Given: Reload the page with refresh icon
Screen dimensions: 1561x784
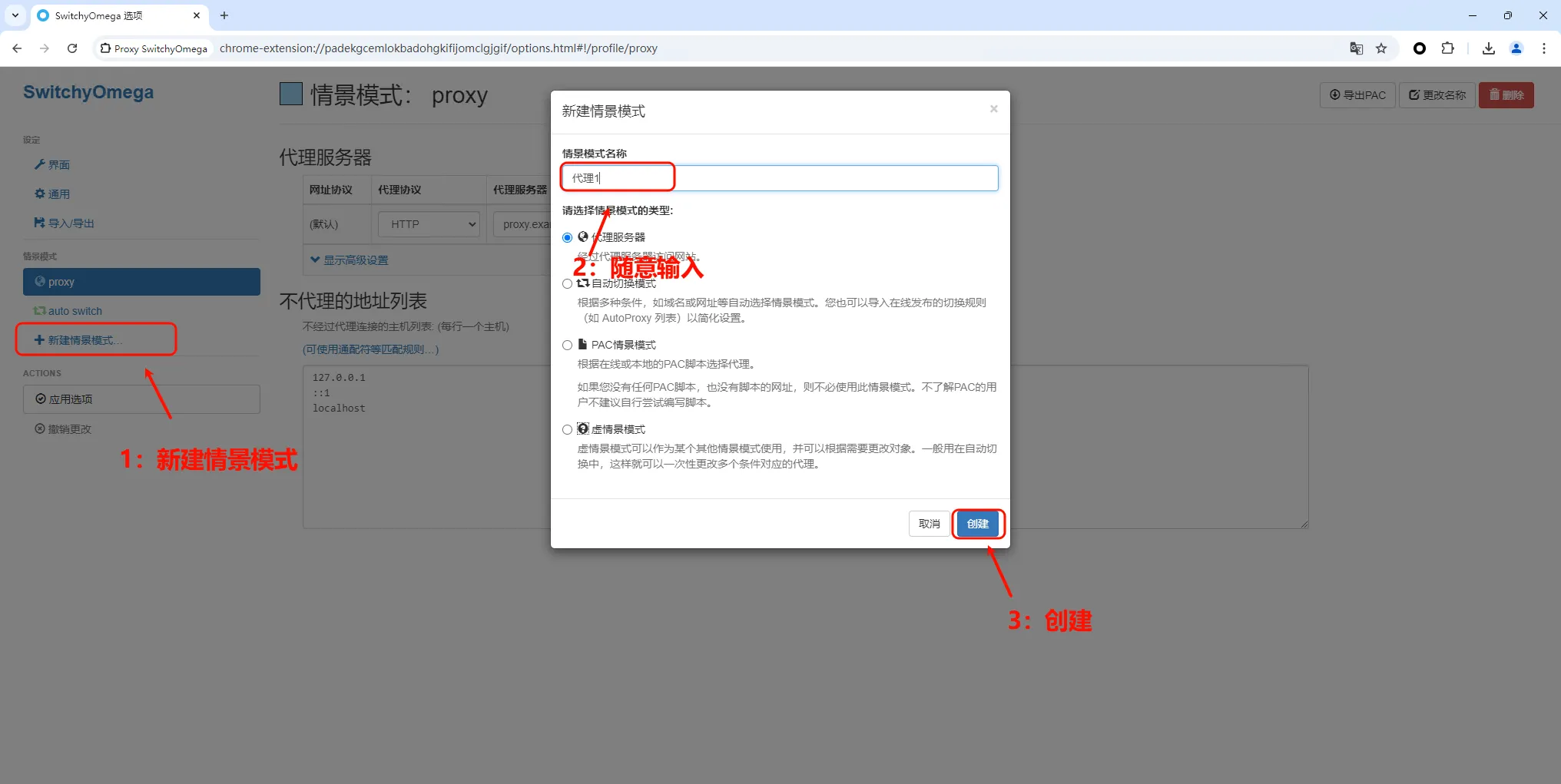Looking at the screenshot, I should [72, 48].
